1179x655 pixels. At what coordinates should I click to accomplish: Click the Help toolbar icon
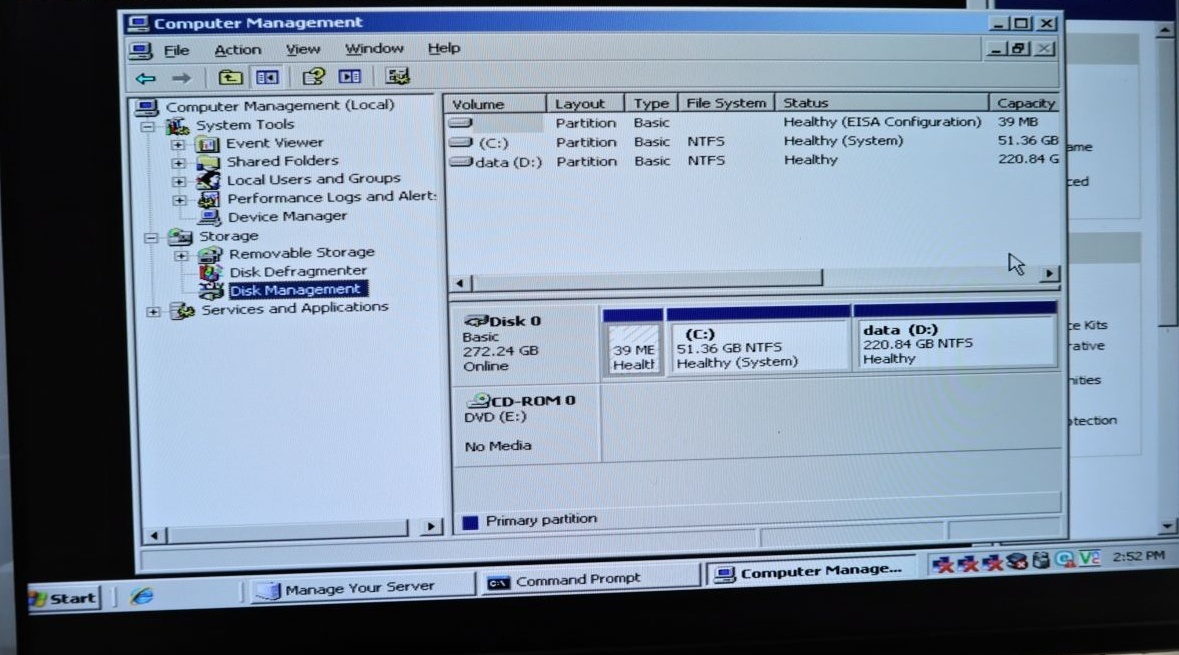point(314,76)
